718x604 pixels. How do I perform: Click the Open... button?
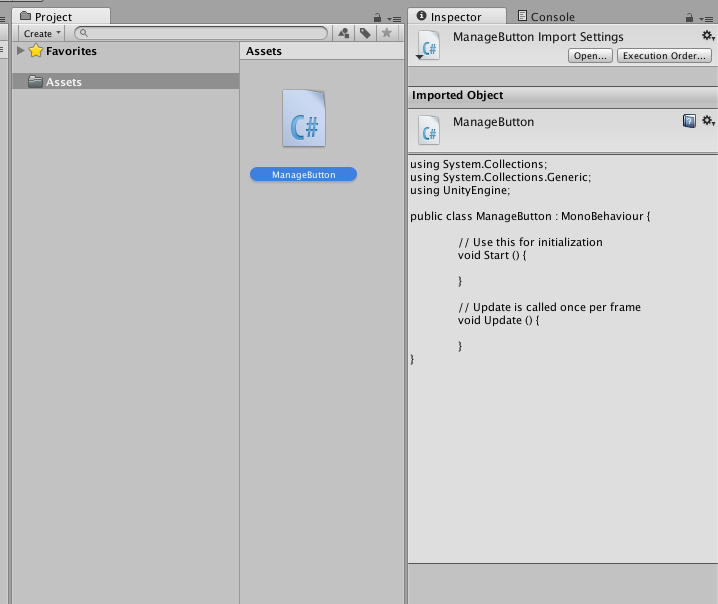point(590,55)
